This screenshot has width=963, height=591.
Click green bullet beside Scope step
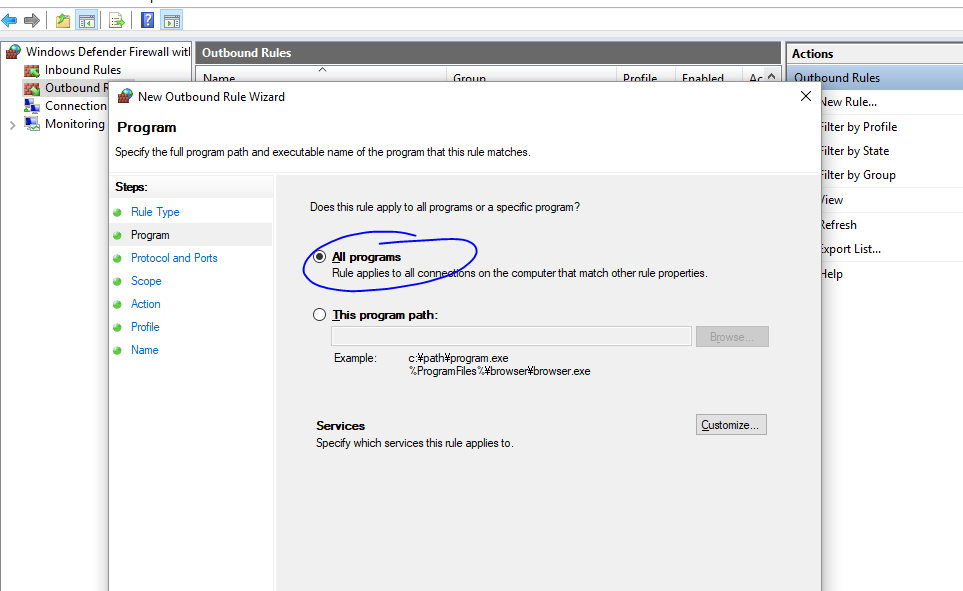[x=117, y=281]
